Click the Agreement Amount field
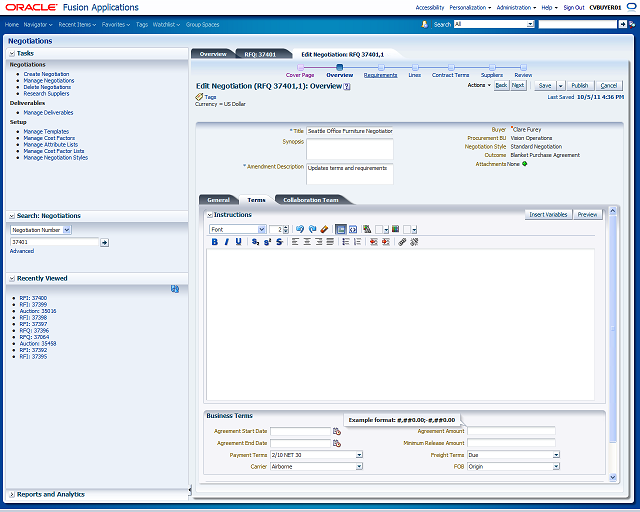The image size is (640, 512). click(511, 431)
